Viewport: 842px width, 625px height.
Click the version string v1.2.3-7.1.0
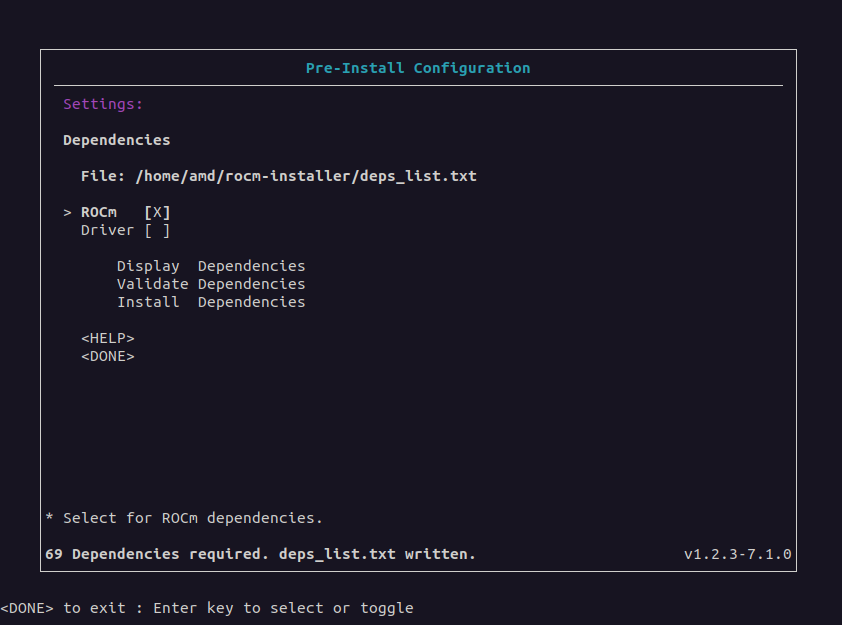click(x=737, y=554)
